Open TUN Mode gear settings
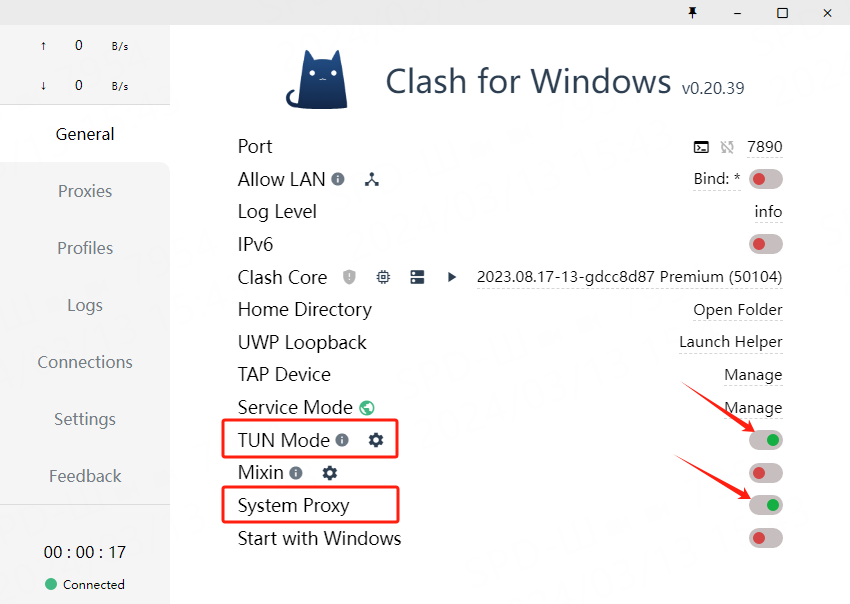This screenshot has height=604, width=850. coord(376,440)
